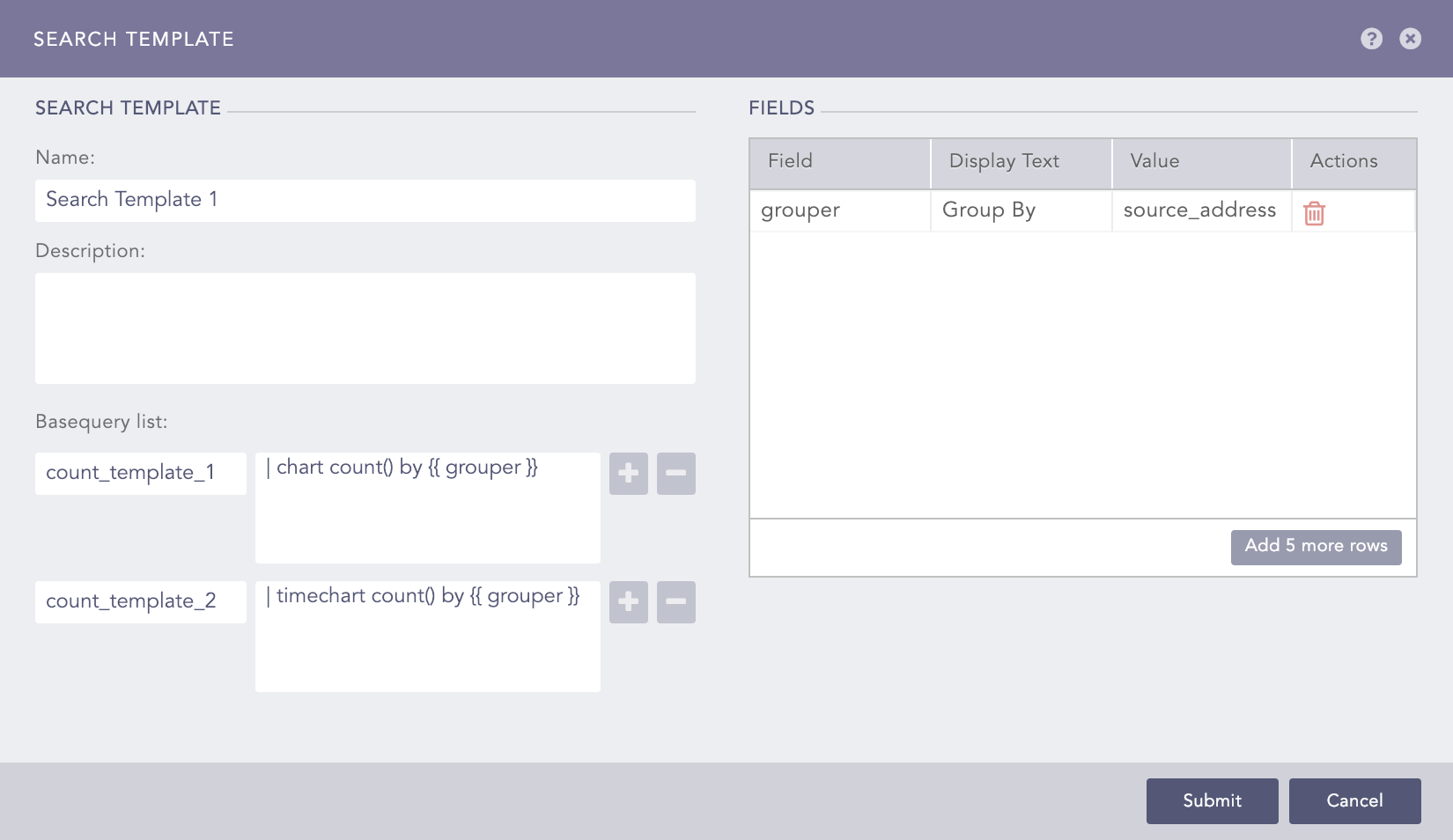1453x840 pixels.
Task: Add basequery after count_template_2 with plus
Action: [629, 602]
